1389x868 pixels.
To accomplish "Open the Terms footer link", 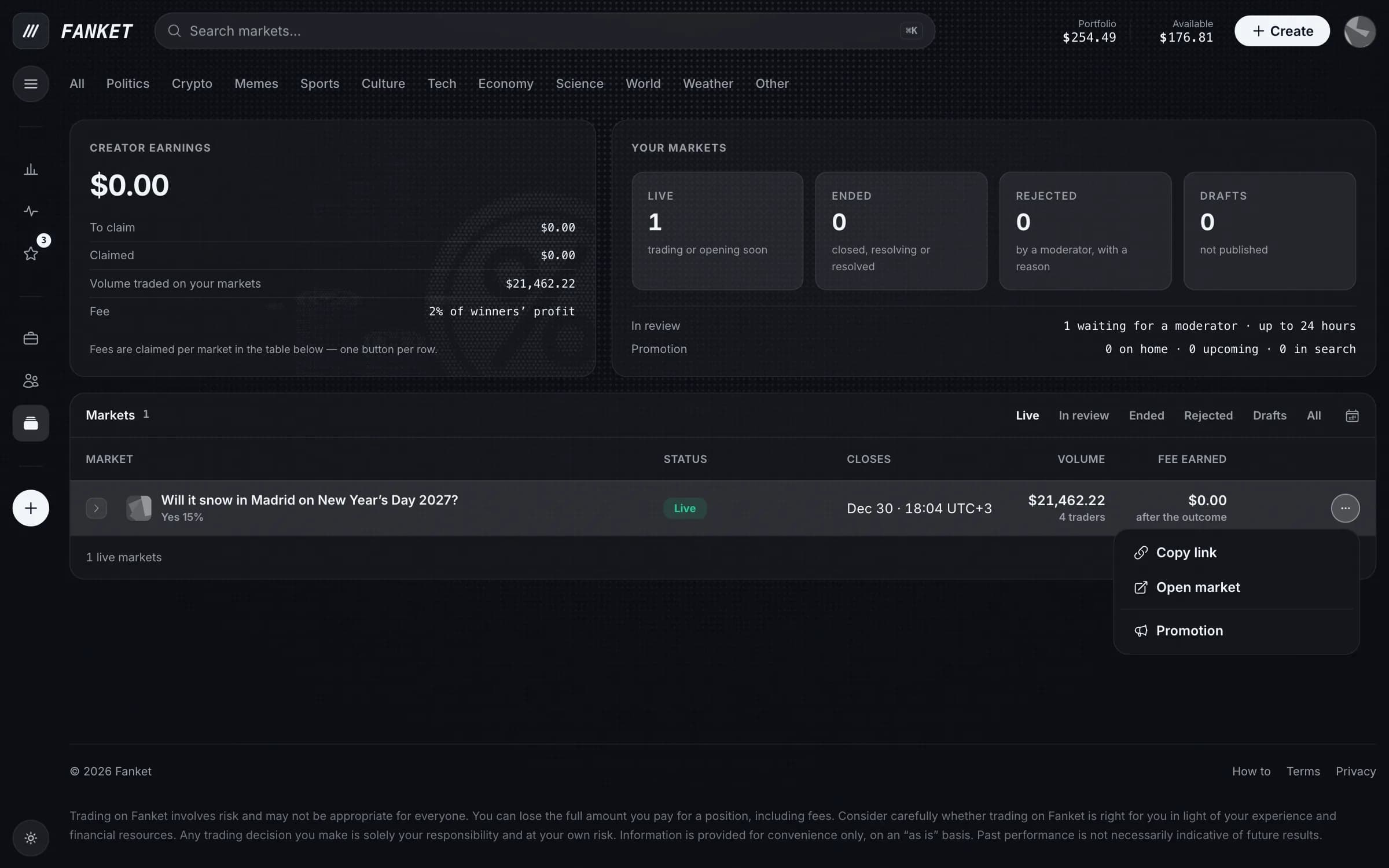I will [1303, 771].
